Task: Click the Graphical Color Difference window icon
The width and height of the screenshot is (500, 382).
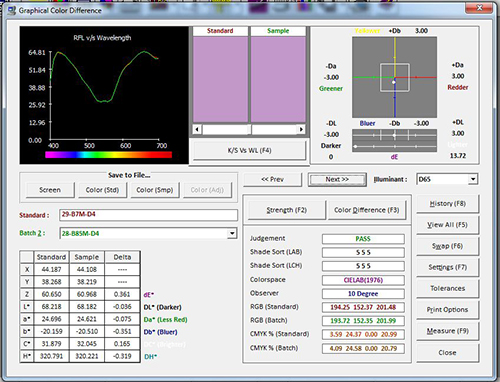Action: click(x=12, y=10)
